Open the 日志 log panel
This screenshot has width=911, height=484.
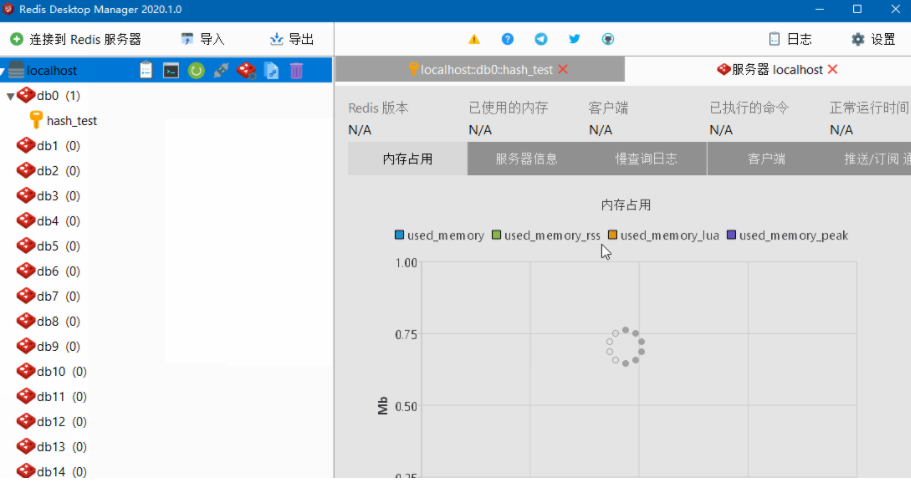click(790, 39)
